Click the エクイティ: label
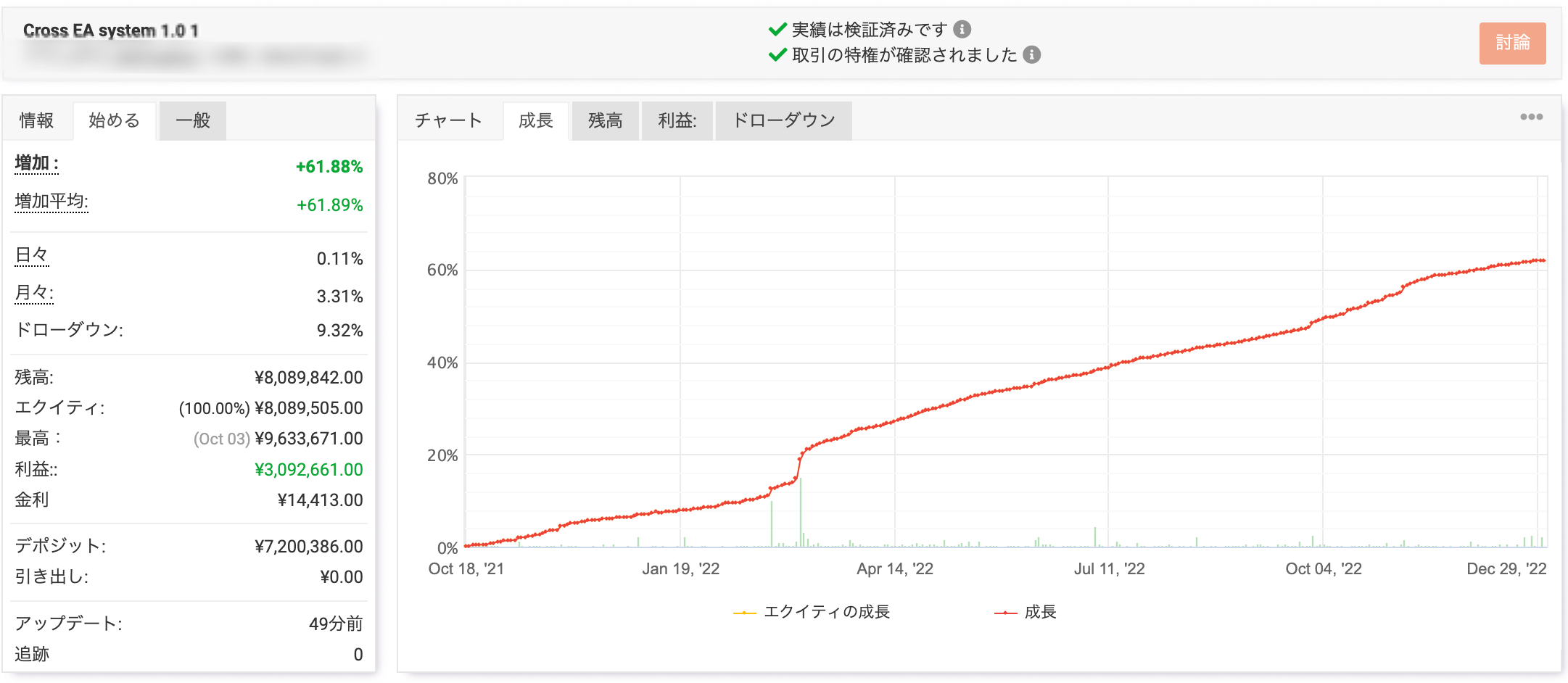The image size is (1568, 683). [x=60, y=407]
